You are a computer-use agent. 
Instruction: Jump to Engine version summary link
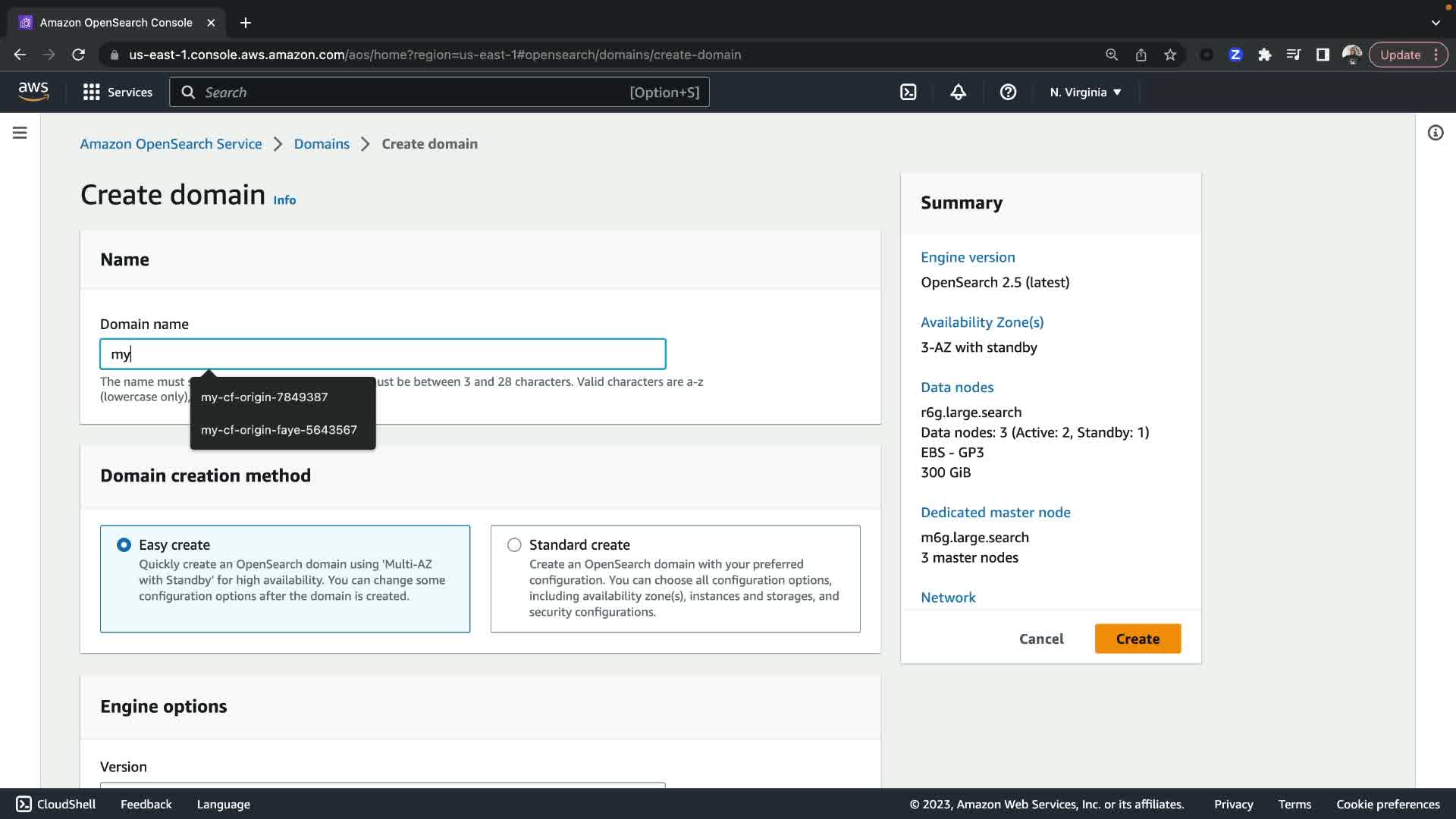tap(968, 257)
